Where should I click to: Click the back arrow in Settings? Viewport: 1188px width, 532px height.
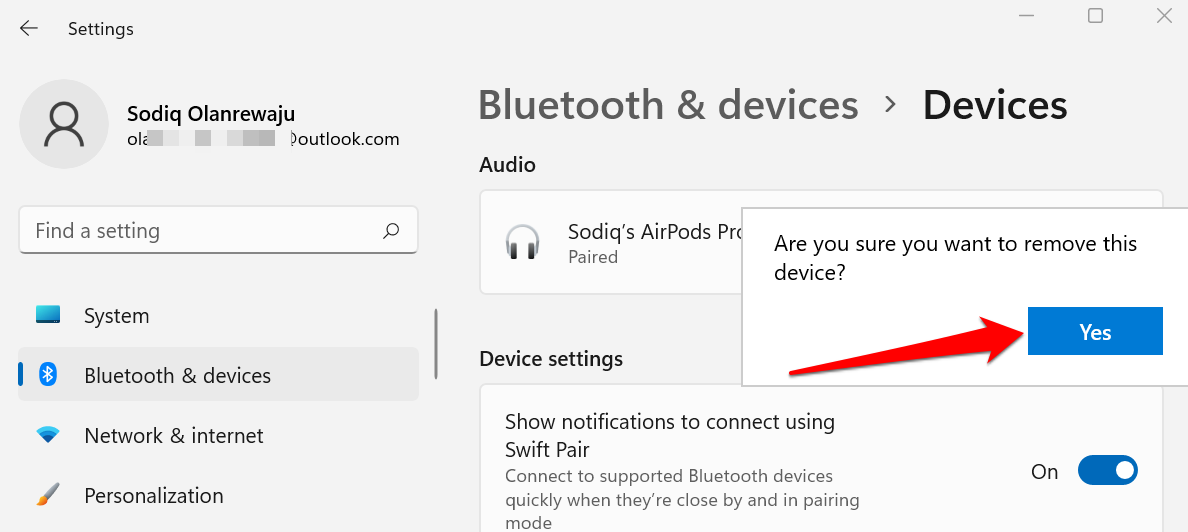point(29,29)
